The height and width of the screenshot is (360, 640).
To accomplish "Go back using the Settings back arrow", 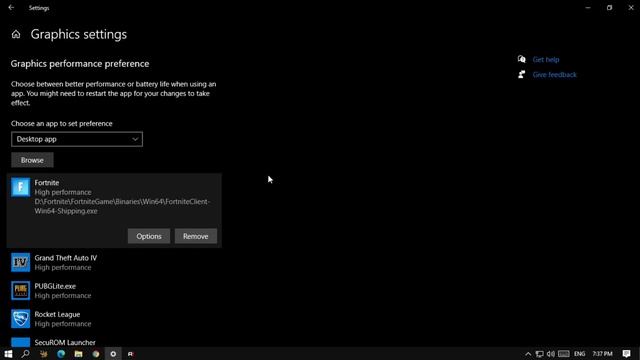I will pyautogui.click(x=11, y=8).
